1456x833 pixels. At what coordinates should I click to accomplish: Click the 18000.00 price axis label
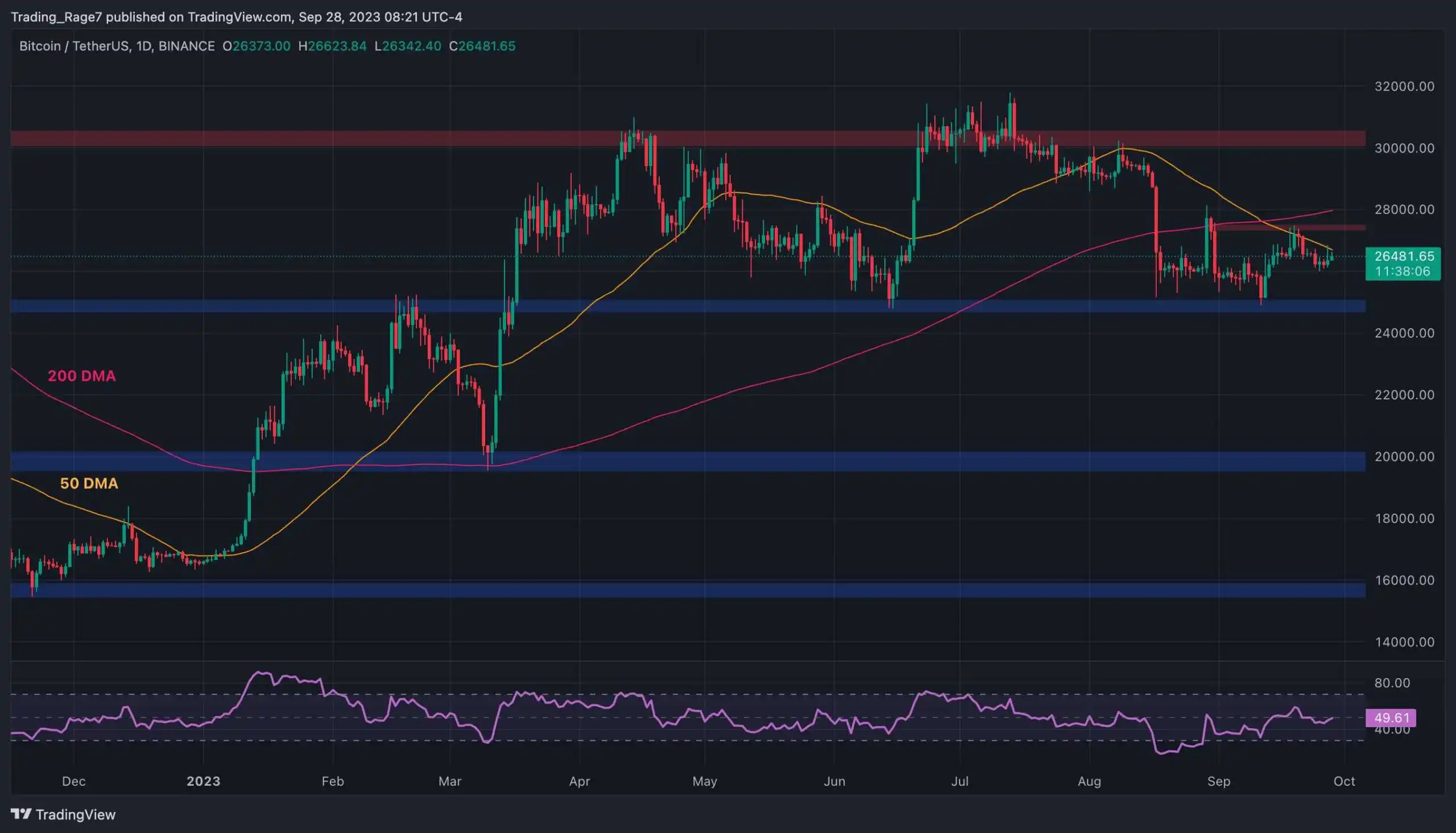(1404, 518)
